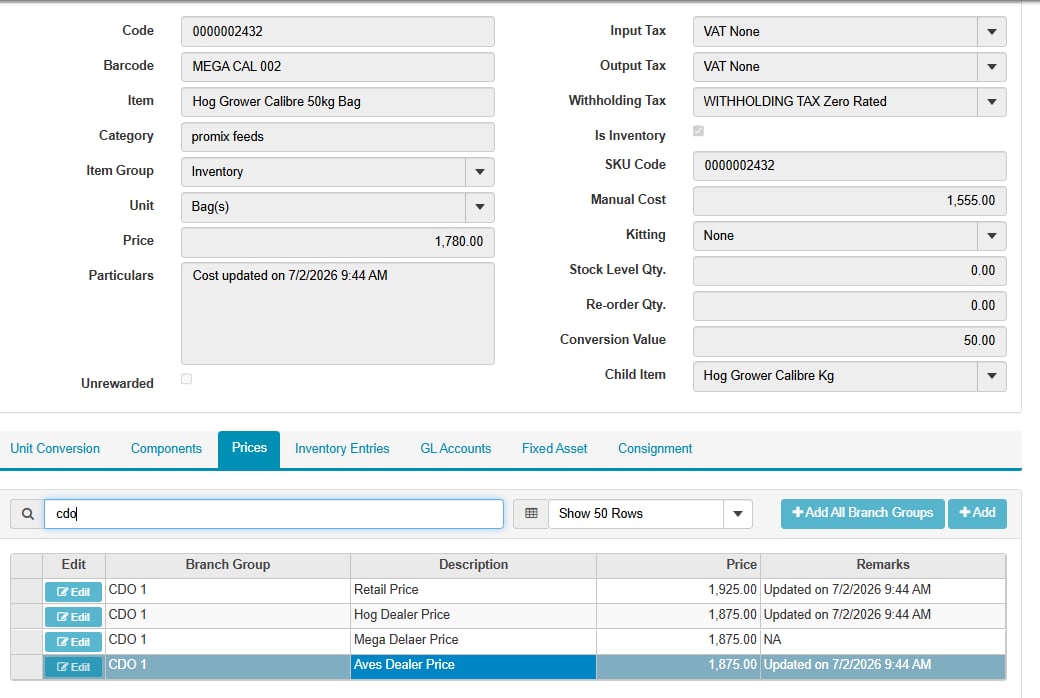This screenshot has height=698, width=1040.
Task: Click the Add button
Action: pyautogui.click(x=977, y=514)
